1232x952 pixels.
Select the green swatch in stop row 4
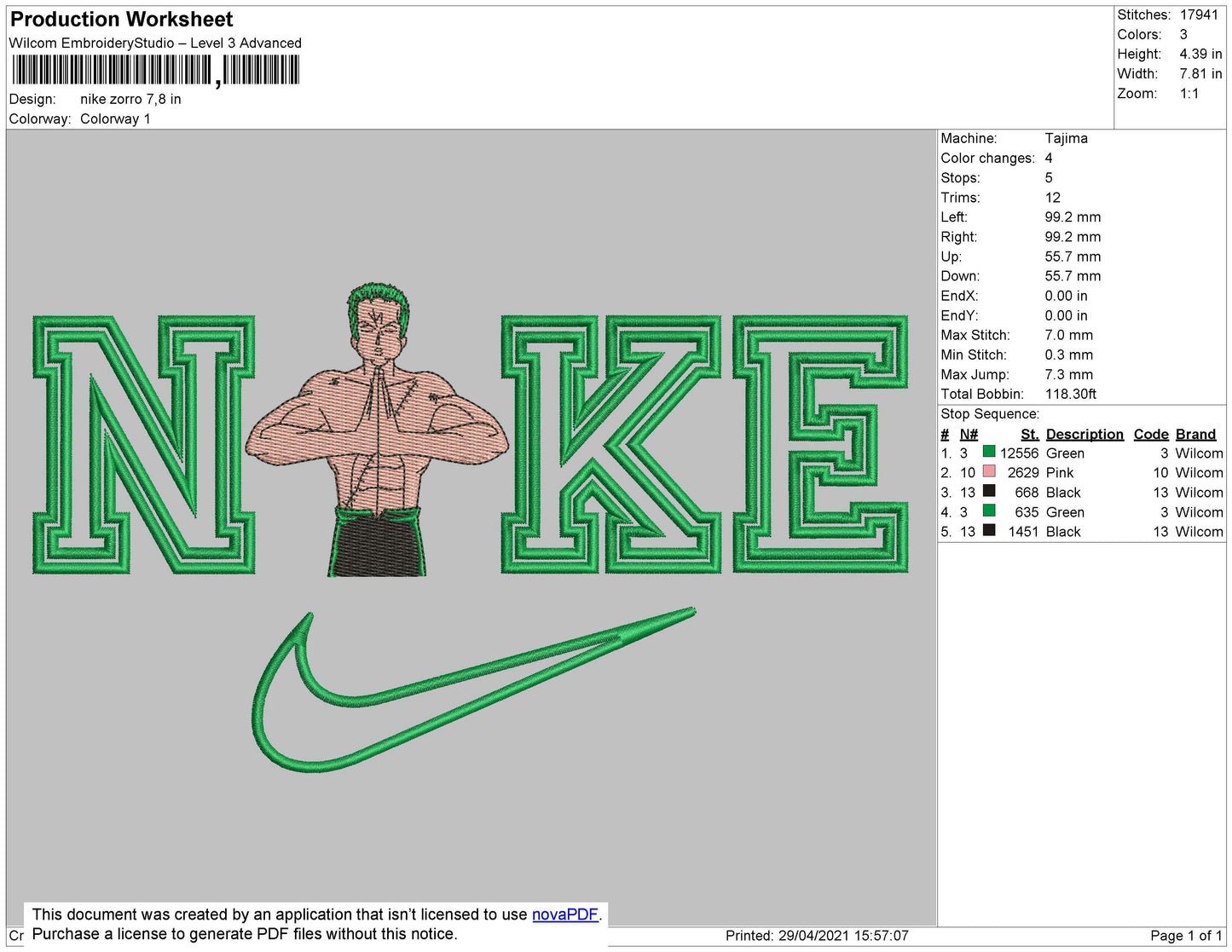(x=989, y=511)
